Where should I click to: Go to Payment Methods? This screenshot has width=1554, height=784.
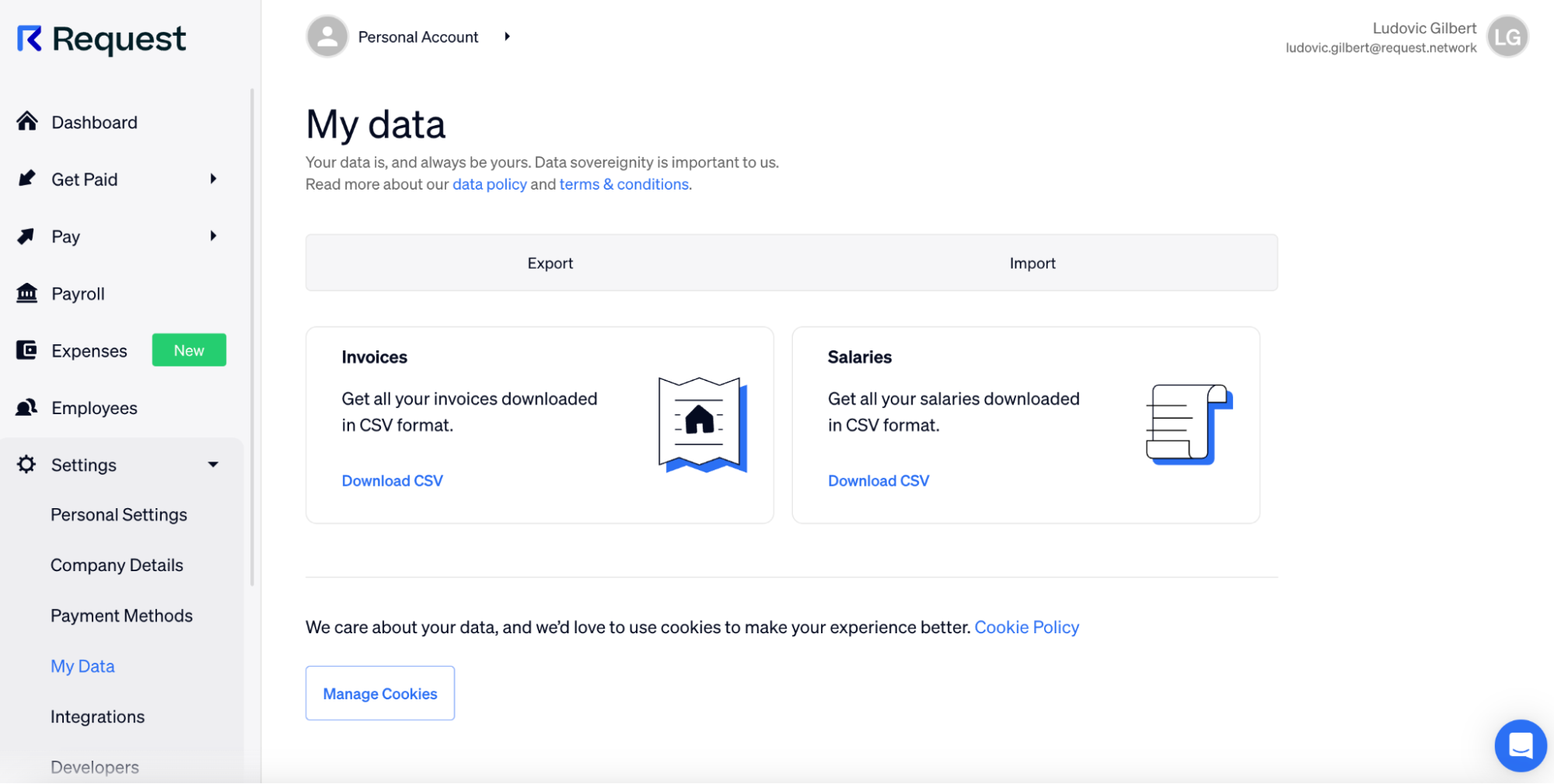point(121,615)
